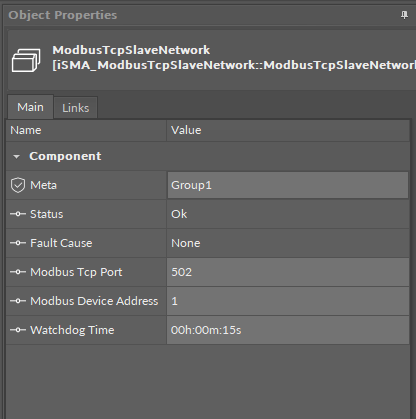416x419 pixels.
Task: Click the Status property name
Action: (46, 214)
